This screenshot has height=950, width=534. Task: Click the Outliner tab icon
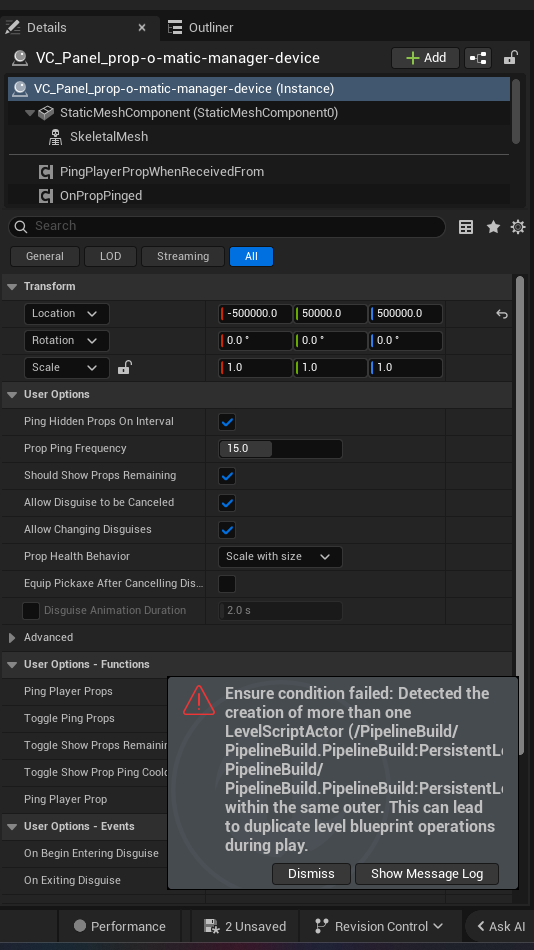click(175, 27)
